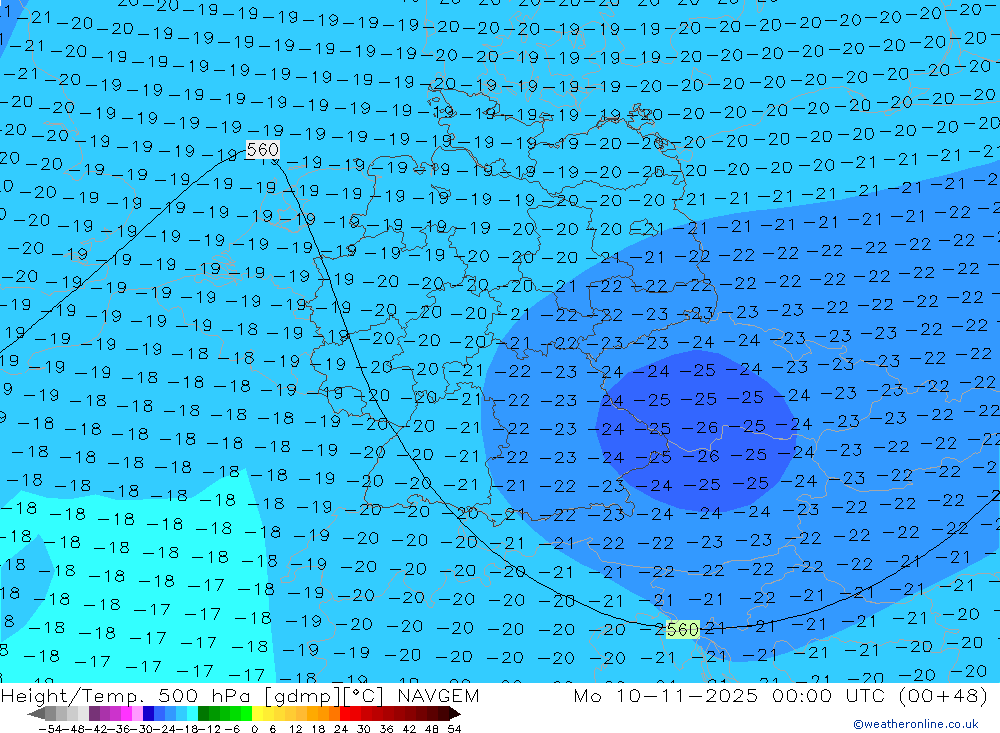
Task: Open the weatheronline.co.uk copyright link
Action: tap(916, 724)
